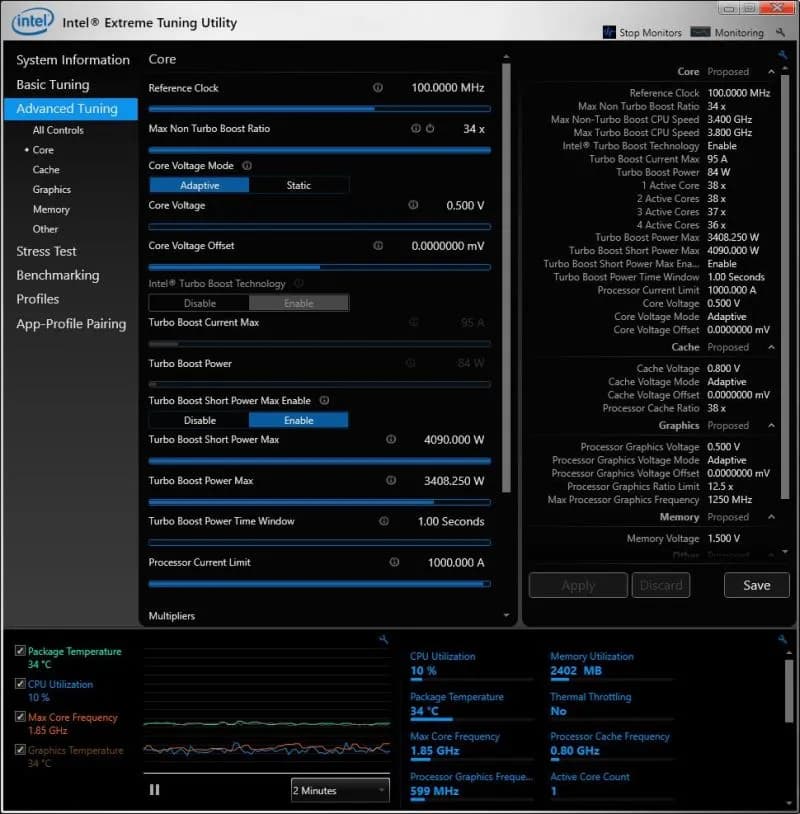This screenshot has height=814, width=800.
Task: Click the Core Voltage Offset slider
Action: tap(319, 267)
